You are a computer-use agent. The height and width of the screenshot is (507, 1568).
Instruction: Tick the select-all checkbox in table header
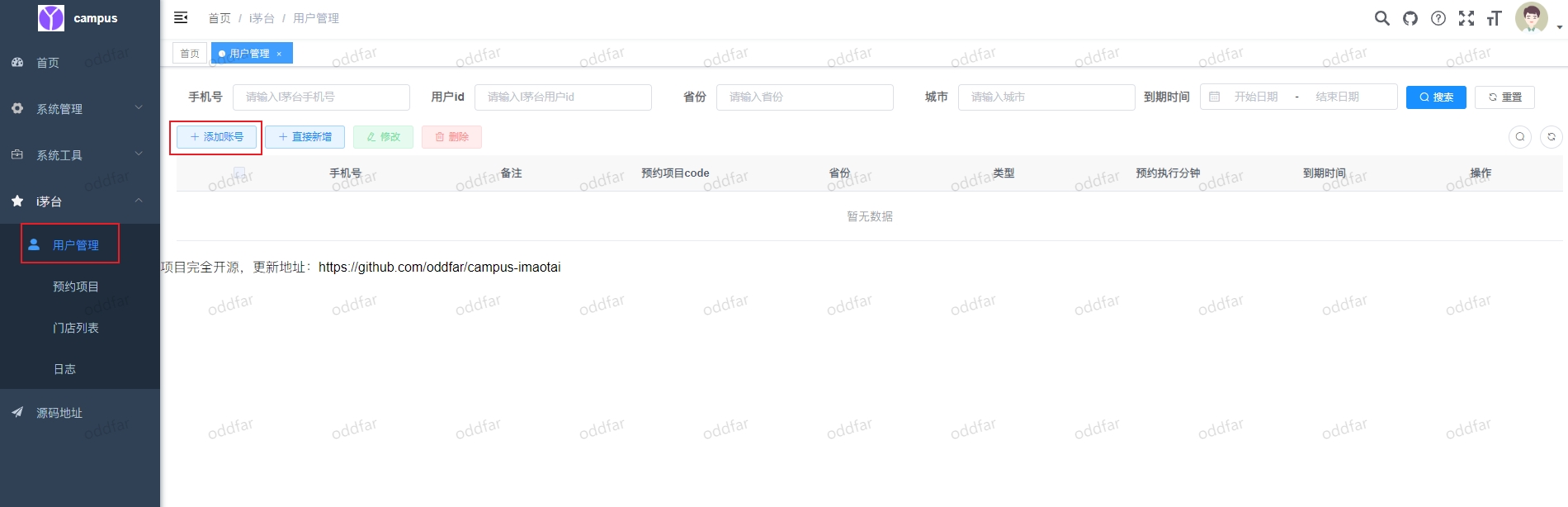click(x=239, y=173)
